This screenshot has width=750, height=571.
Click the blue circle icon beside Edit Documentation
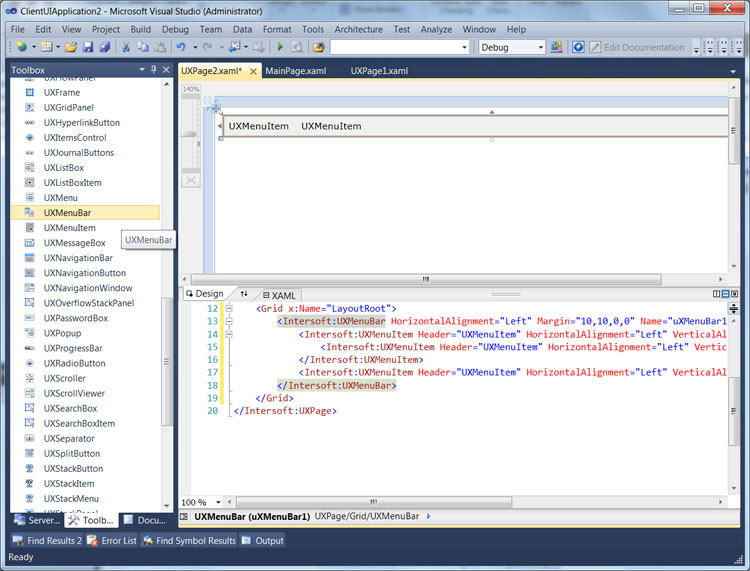[x=578, y=47]
